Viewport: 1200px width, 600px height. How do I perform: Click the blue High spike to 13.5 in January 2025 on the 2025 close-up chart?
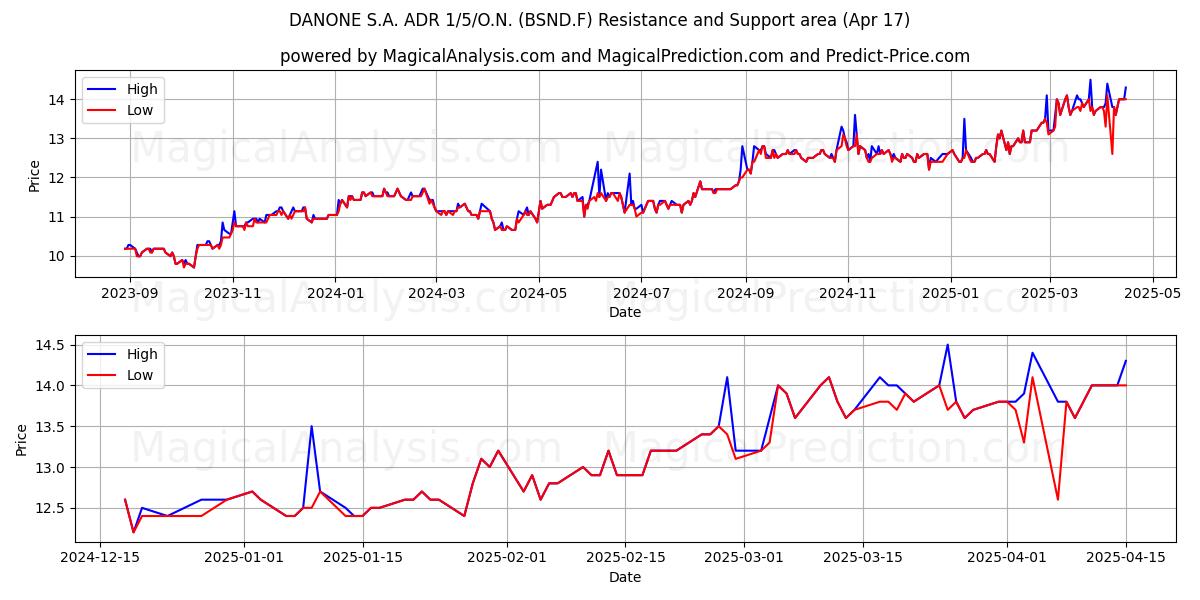tap(311, 427)
